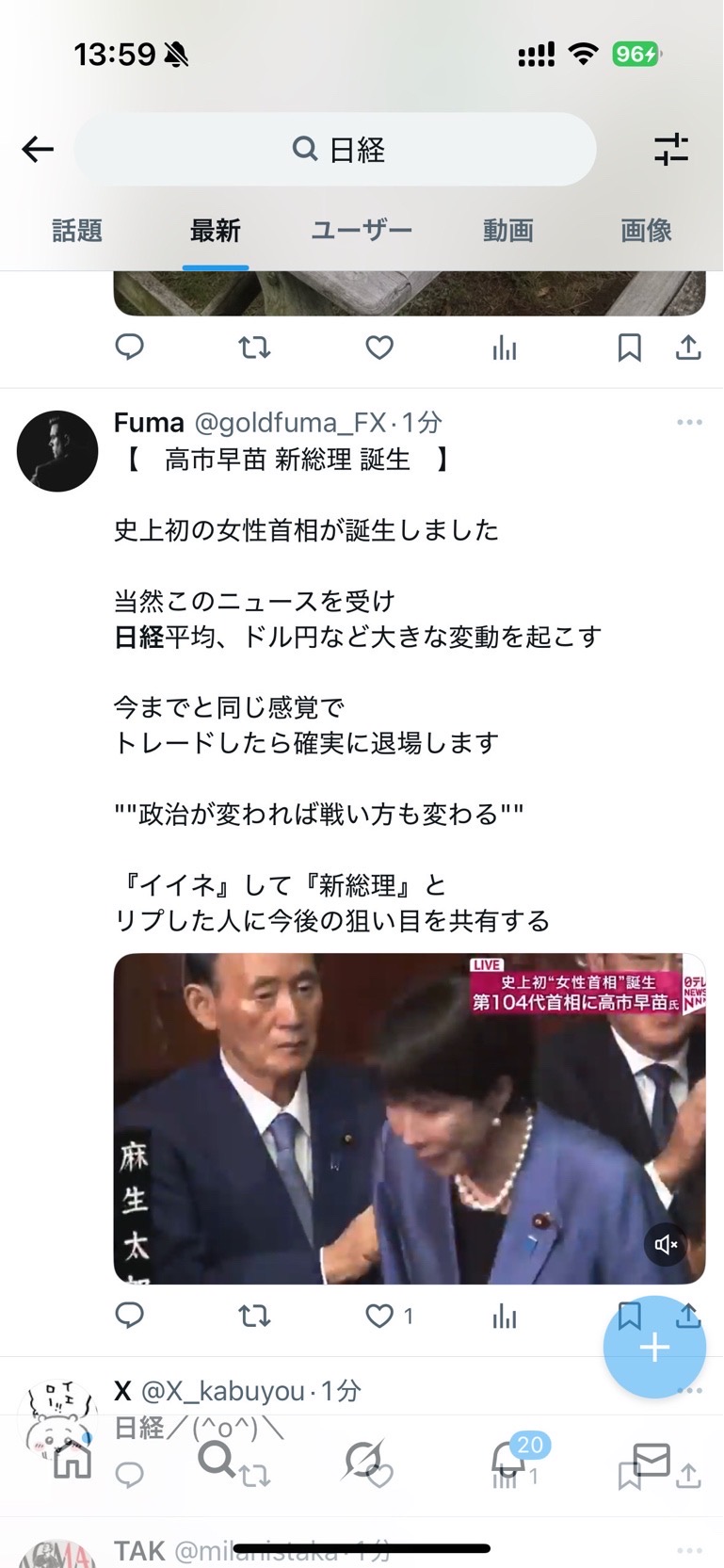Switch to the 話題 tab

[x=77, y=230]
